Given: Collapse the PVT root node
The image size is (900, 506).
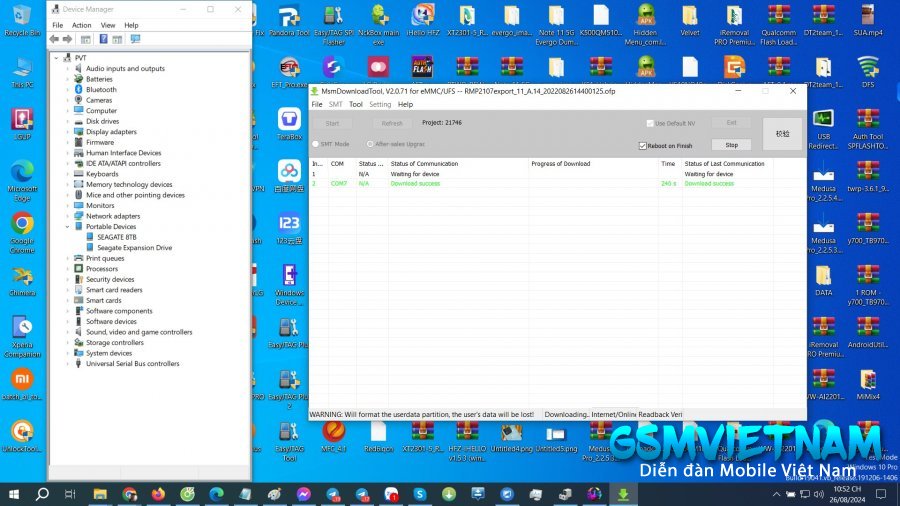Looking at the screenshot, I should [56, 58].
